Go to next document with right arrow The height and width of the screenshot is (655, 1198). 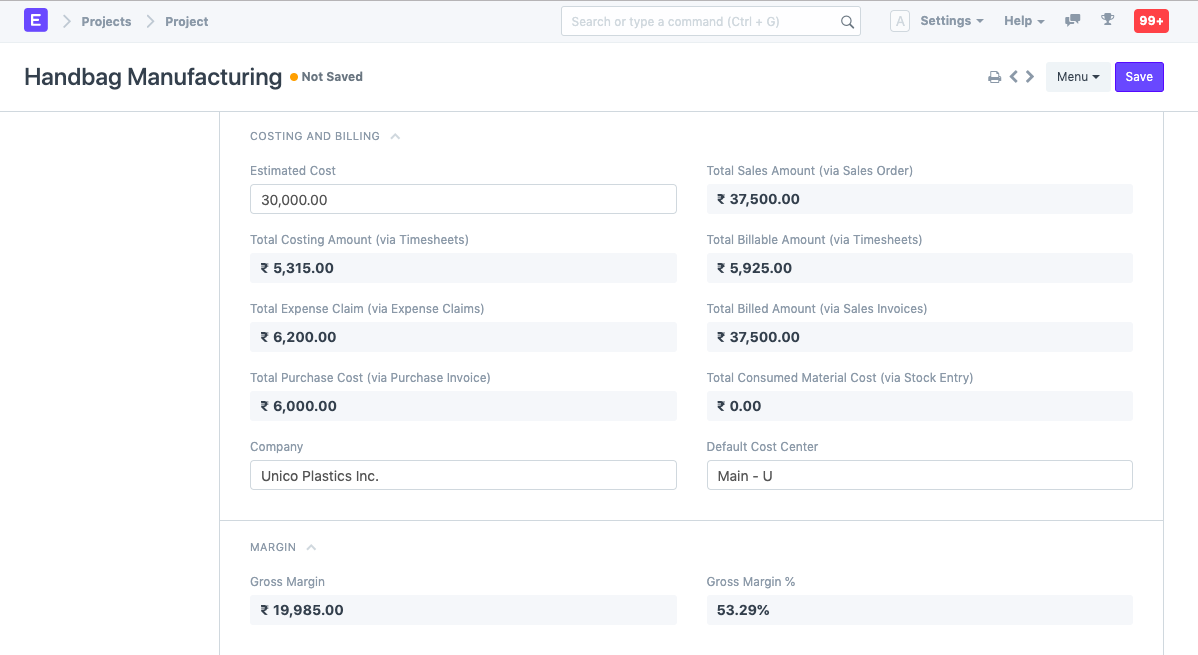pyautogui.click(x=1029, y=75)
